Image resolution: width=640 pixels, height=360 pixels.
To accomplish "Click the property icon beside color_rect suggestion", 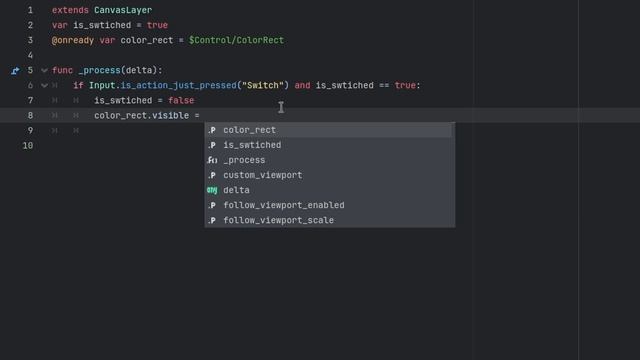I will pyautogui.click(x=212, y=130).
